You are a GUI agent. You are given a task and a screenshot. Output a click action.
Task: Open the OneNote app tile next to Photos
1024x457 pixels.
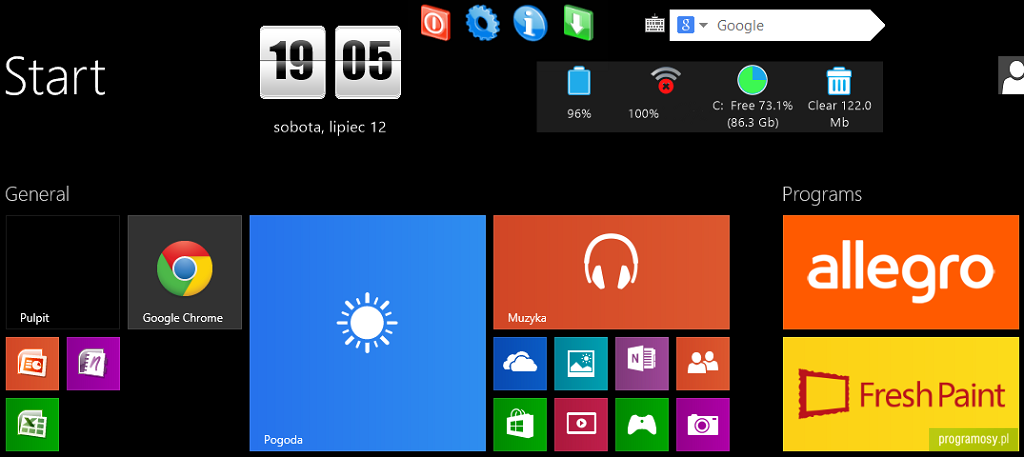click(642, 364)
